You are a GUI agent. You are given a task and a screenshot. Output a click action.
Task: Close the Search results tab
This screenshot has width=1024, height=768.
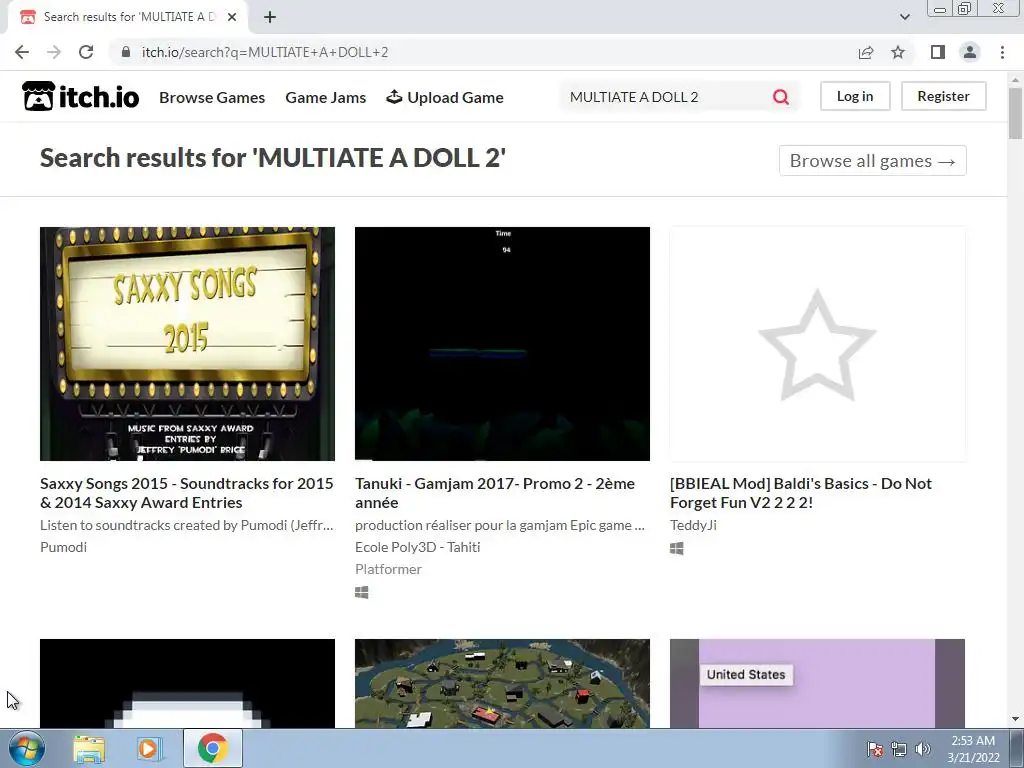pyautogui.click(x=232, y=17)
